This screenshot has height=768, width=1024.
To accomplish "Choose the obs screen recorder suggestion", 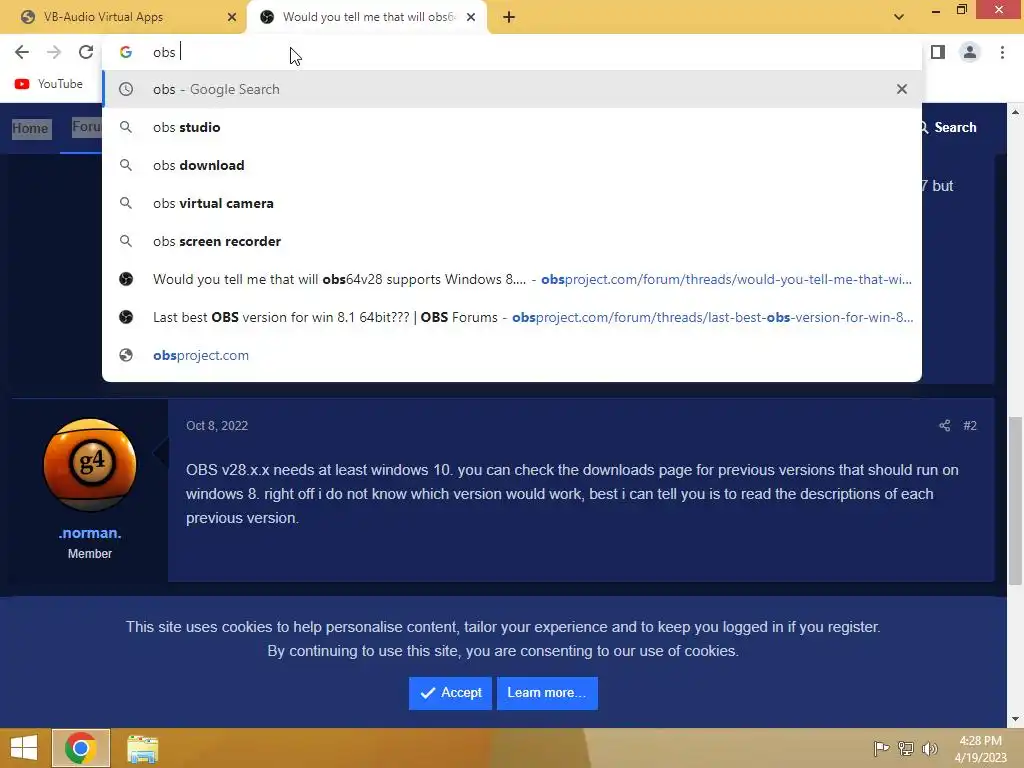I will tap(512, 241).
